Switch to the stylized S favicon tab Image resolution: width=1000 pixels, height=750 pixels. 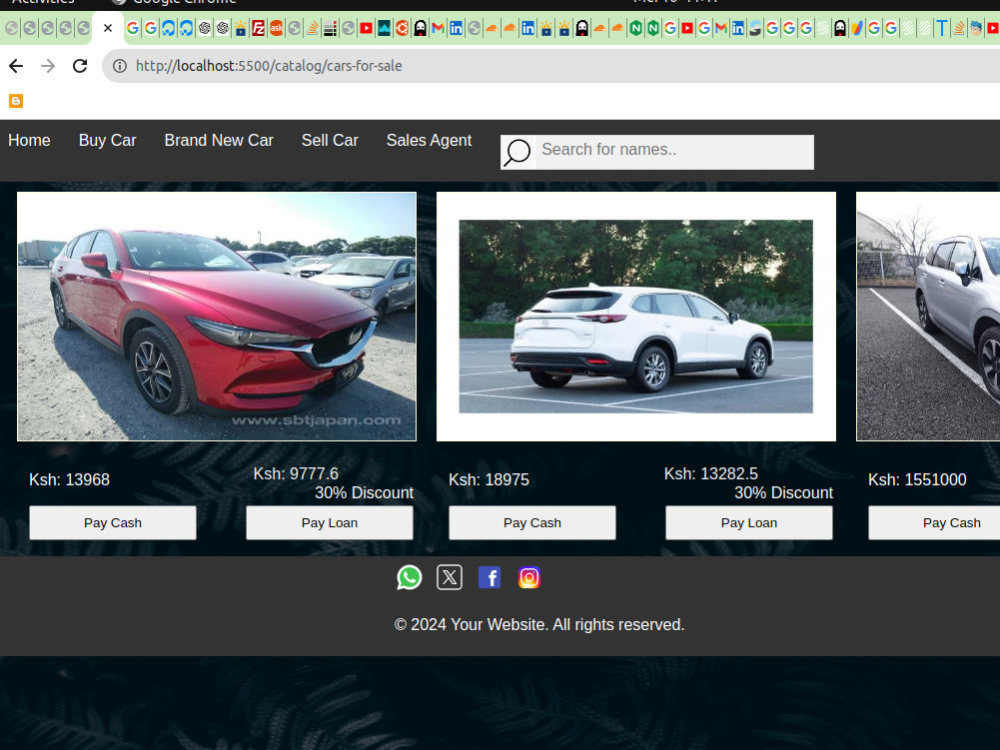tap(755, 28)
